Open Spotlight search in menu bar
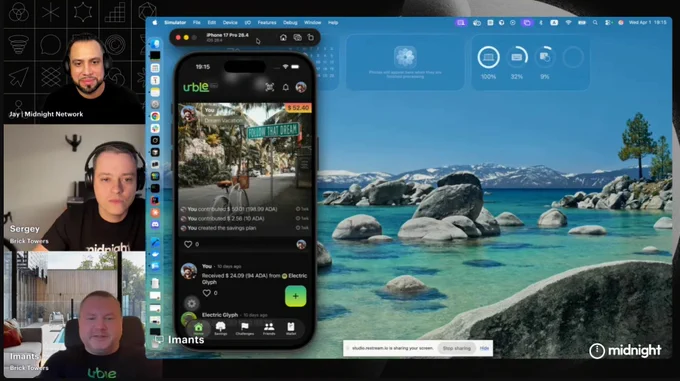This screenshot has width=680, height=381. click(x=595, y=23)
